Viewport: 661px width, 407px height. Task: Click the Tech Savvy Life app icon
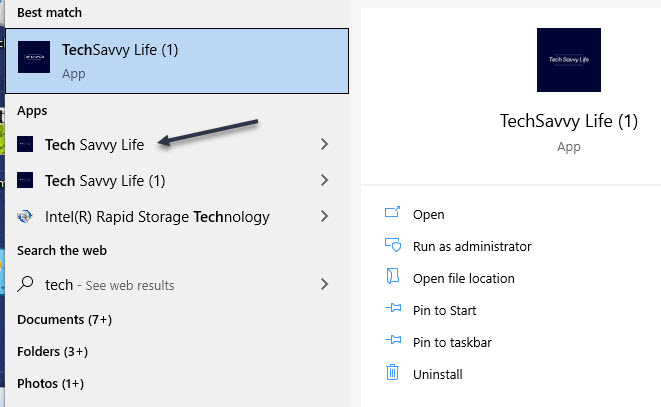coord(26,144)
